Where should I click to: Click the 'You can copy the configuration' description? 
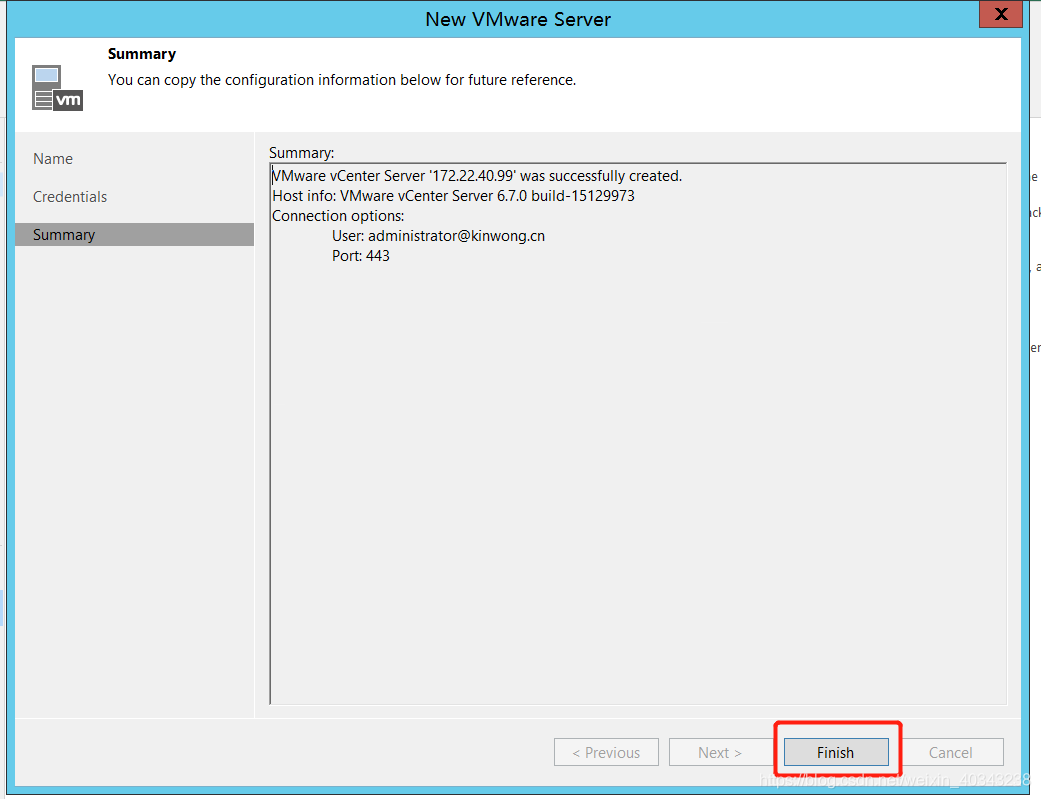342,80
